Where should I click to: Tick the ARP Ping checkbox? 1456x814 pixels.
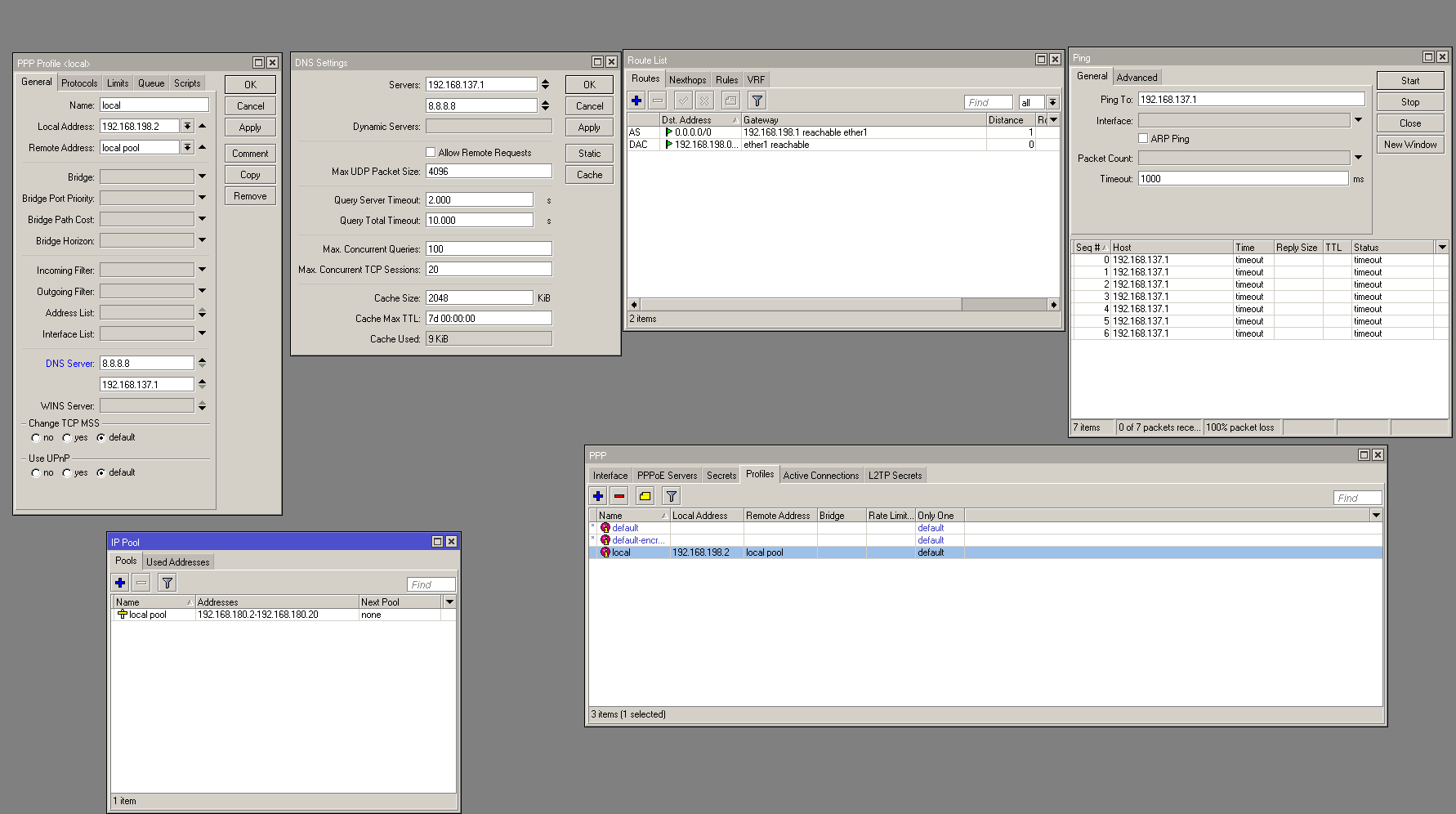1143,138
